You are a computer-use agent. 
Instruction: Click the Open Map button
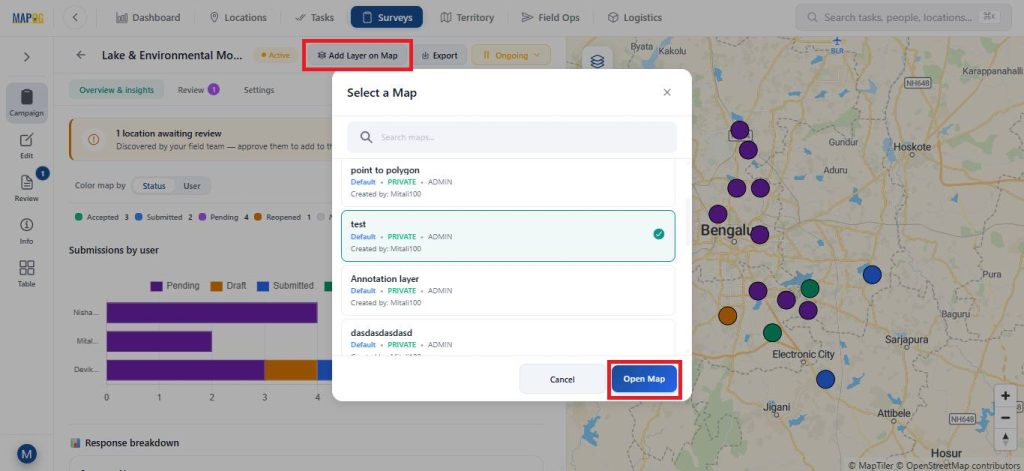pos(644,380)
